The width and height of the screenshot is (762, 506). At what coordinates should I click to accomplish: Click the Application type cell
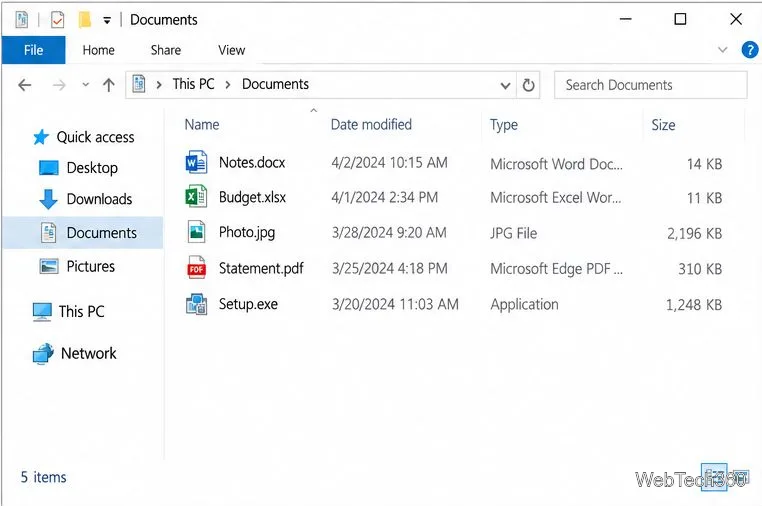[524, 304]
